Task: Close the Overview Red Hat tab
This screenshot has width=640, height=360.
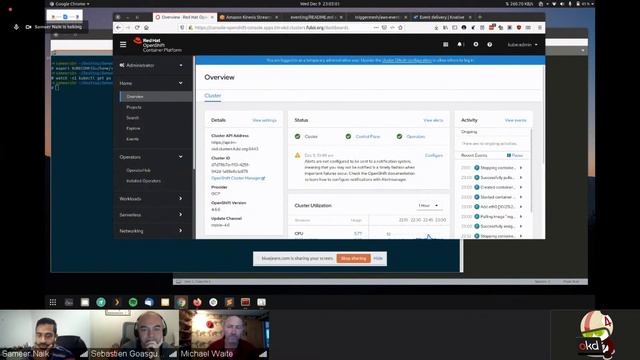Action: point(212,17)
